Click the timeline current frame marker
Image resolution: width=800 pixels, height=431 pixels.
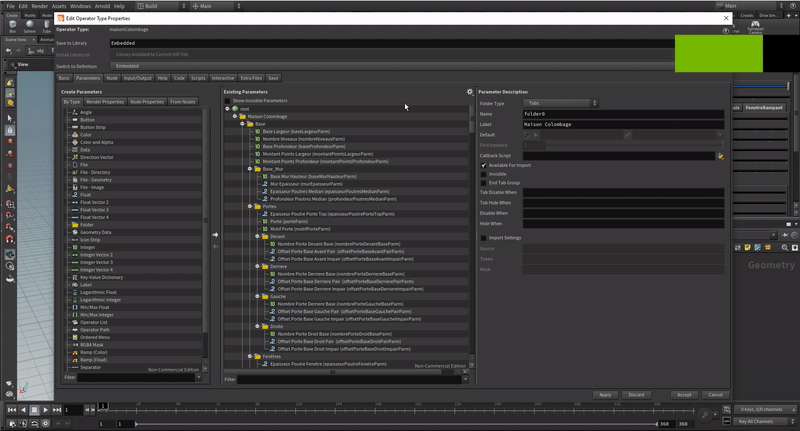[x=103, y=406]
